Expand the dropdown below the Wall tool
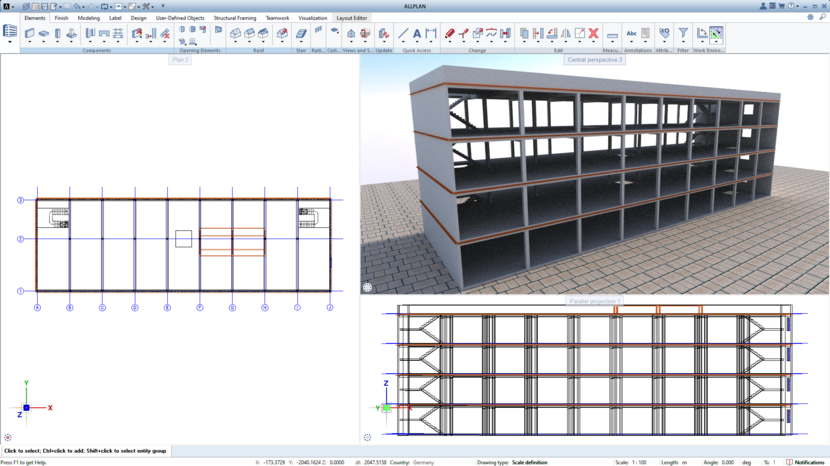The width and height of the screenshot is (830, 466). 30,43
